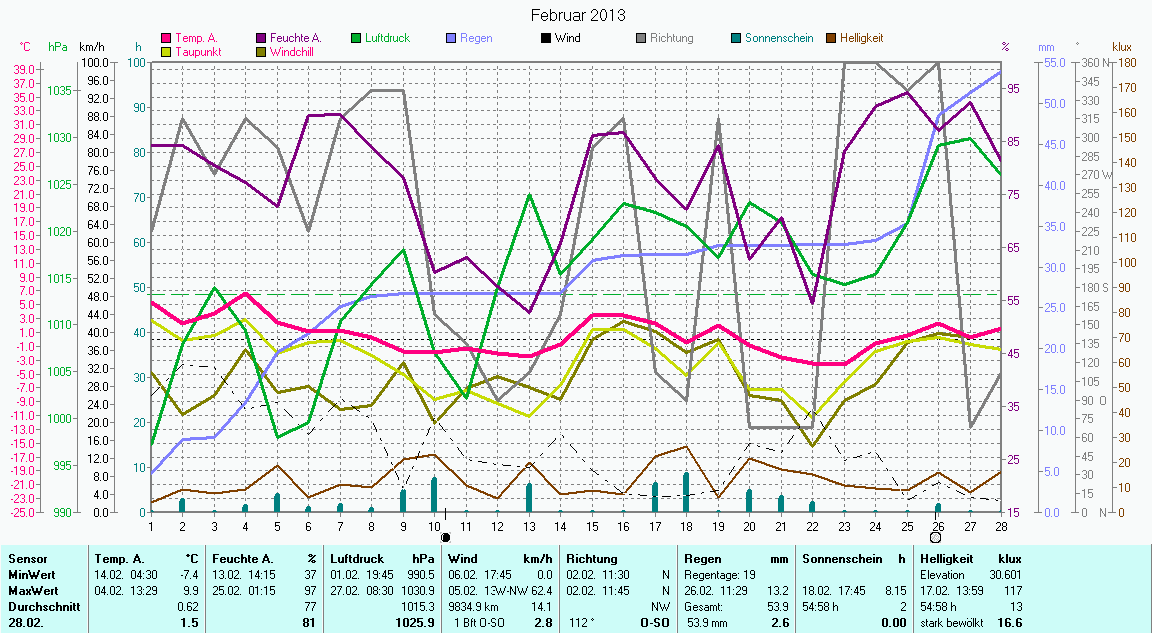This screenshot has width=1152, height=633.
Task: Click the Luftdruck column header in table
Action: pos(357,558)
